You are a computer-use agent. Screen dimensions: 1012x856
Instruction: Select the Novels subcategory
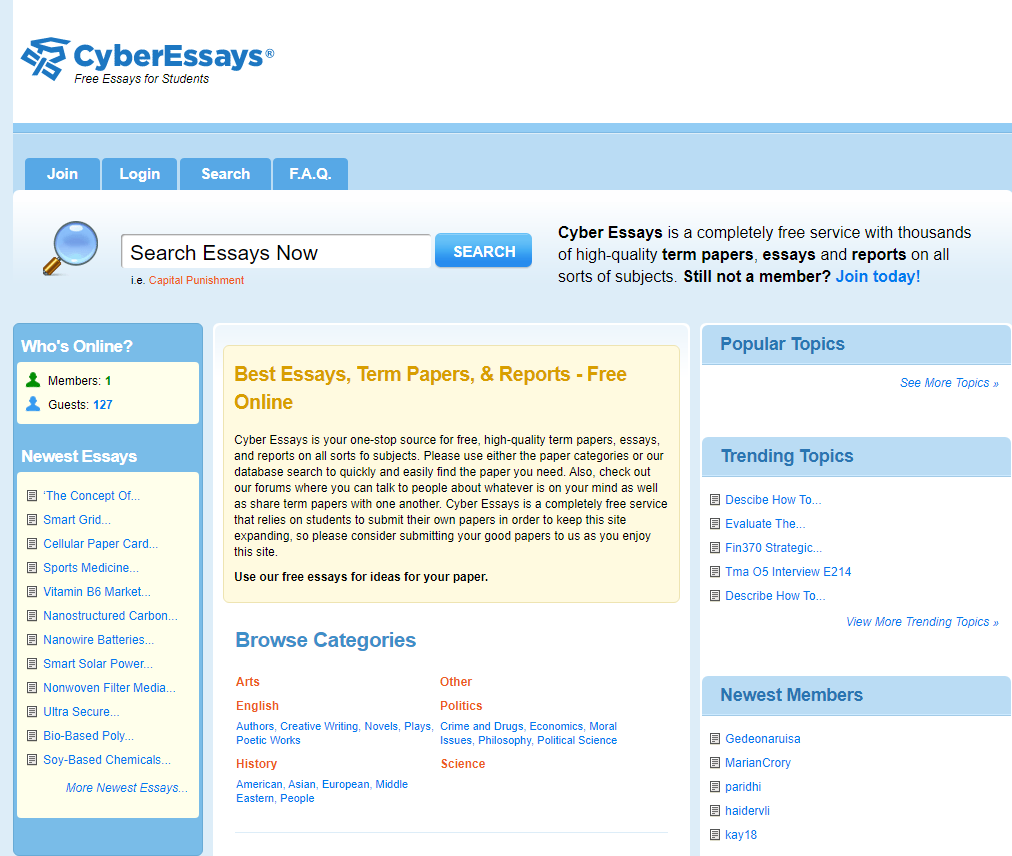coord(381,726)
